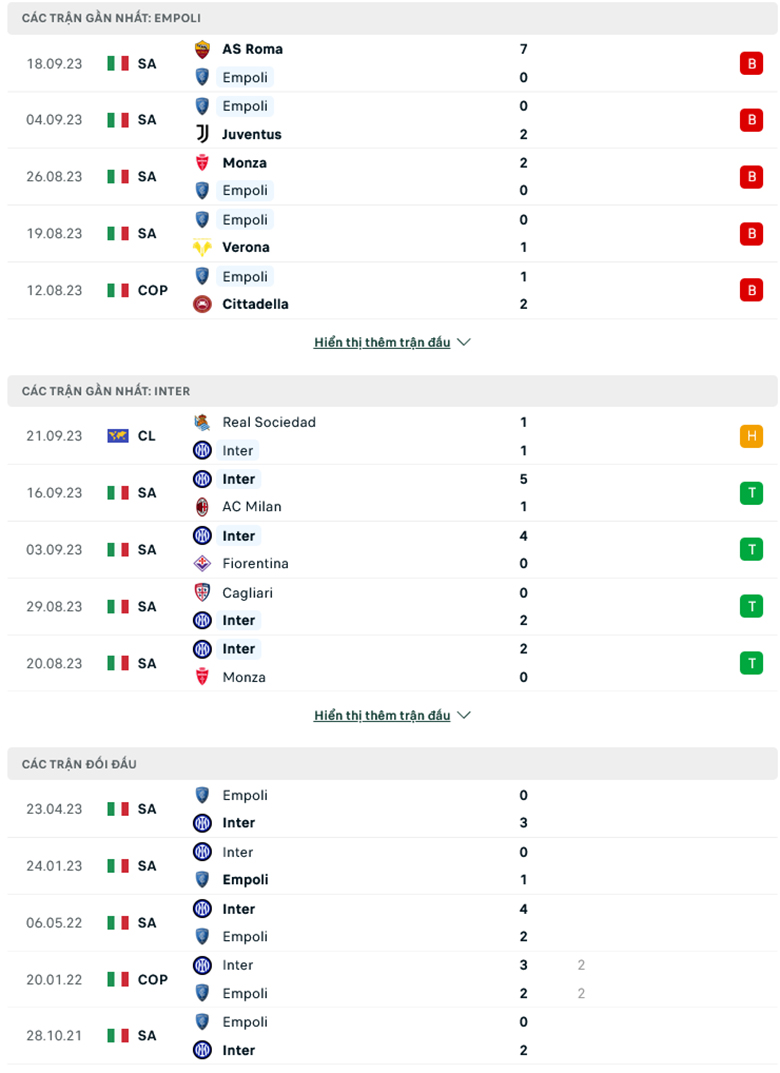Click the Inter club badge next to AC Milan
The width and height of the screenshot is (780, 1073).
pos(203,479)
